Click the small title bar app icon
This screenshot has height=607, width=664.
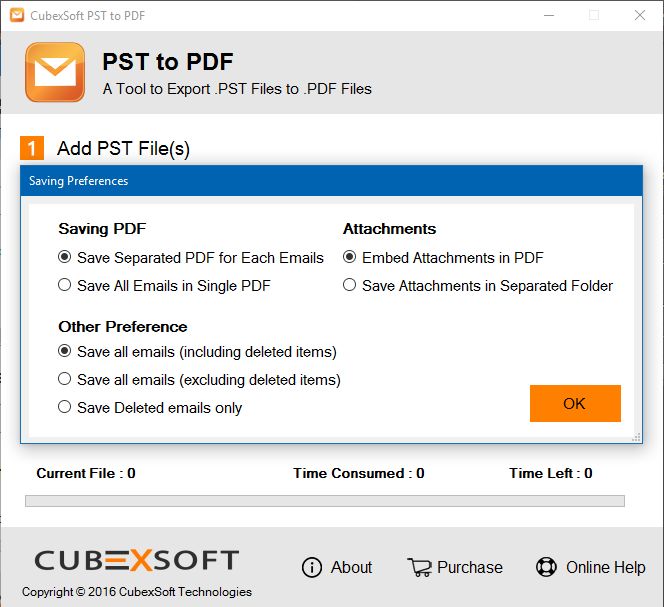pos(17,15)
